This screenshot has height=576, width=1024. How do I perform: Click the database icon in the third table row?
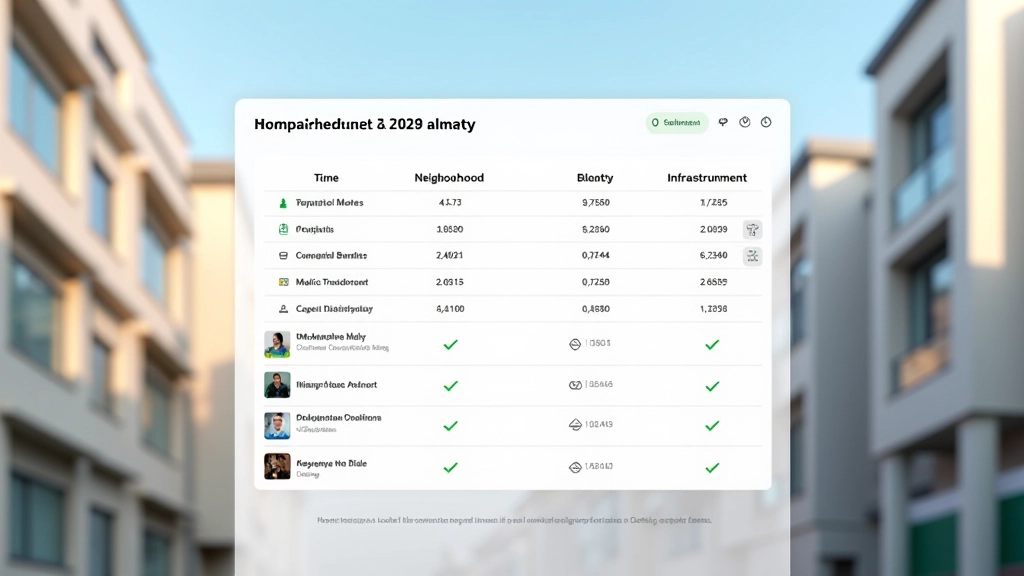pos(283,256)
